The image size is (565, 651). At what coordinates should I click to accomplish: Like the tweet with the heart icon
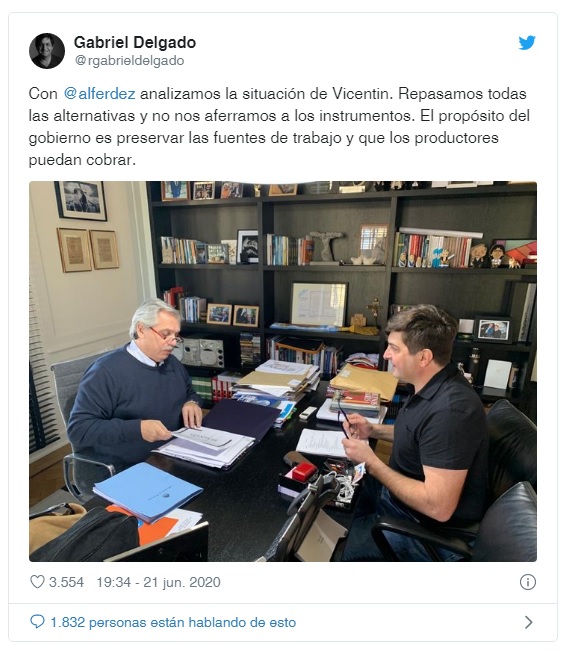pos(37,582)
